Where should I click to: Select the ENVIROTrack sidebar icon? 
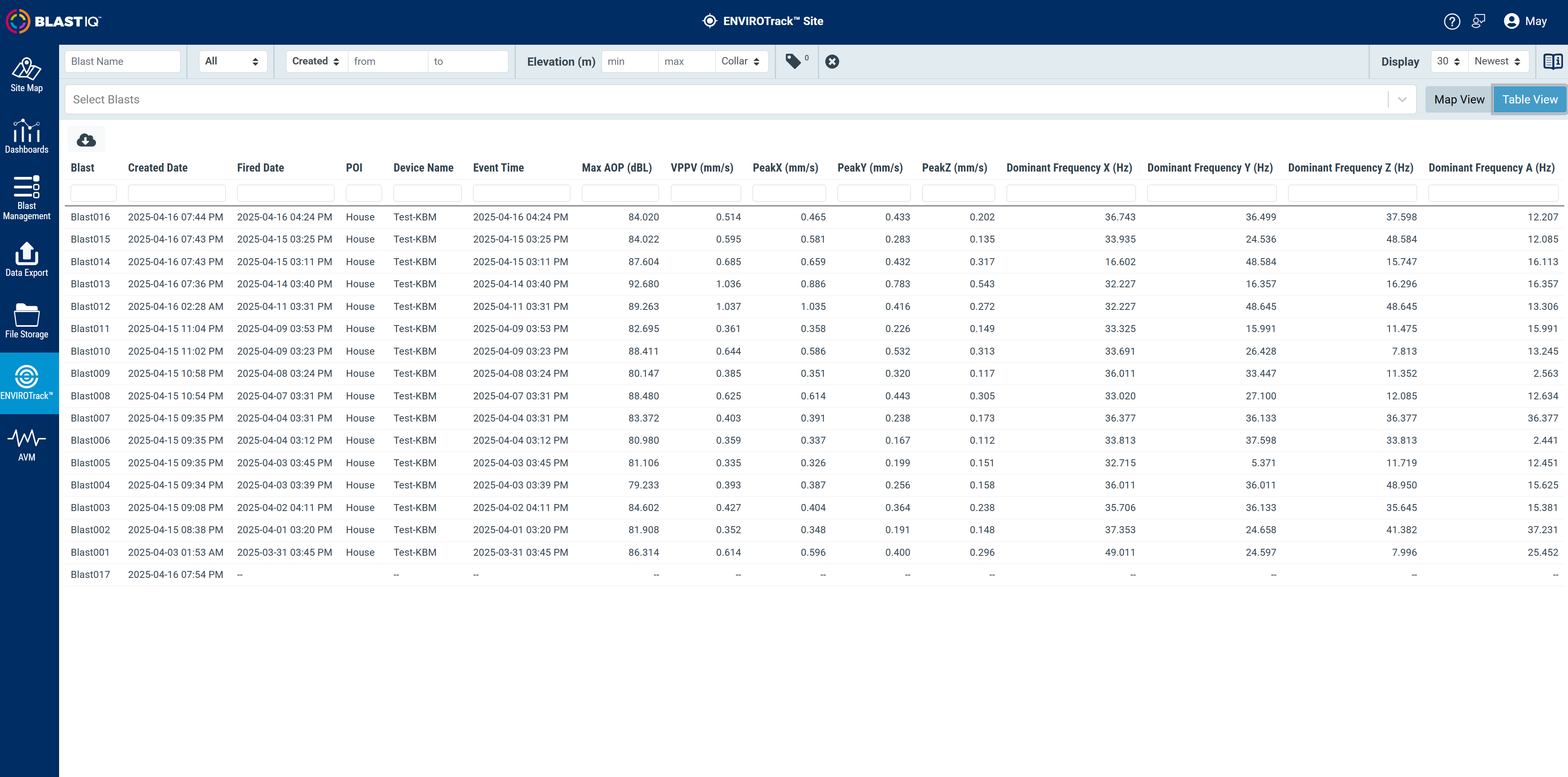point(27,383)
